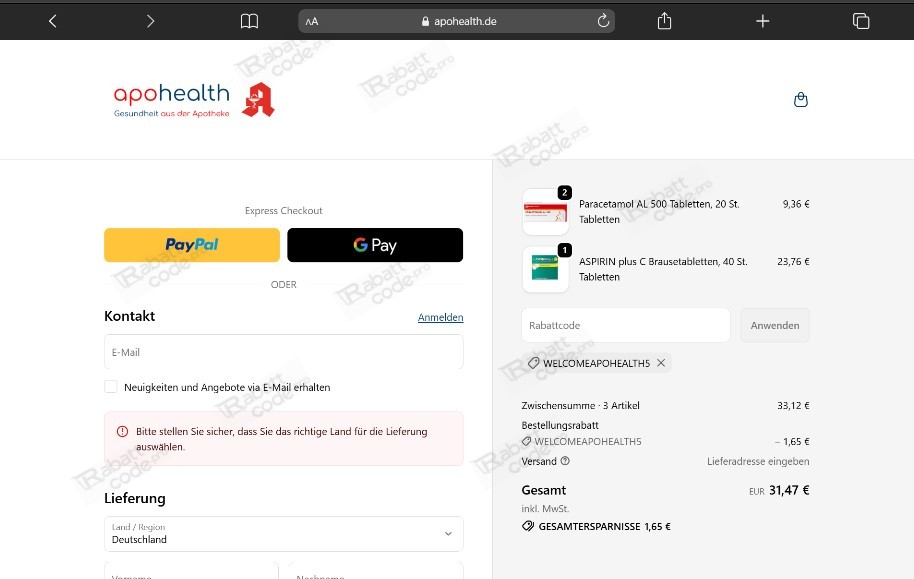This screenshot has height=579, width=914.
Task: Click the red warning icon in the alert
Action: coord(122,431)
